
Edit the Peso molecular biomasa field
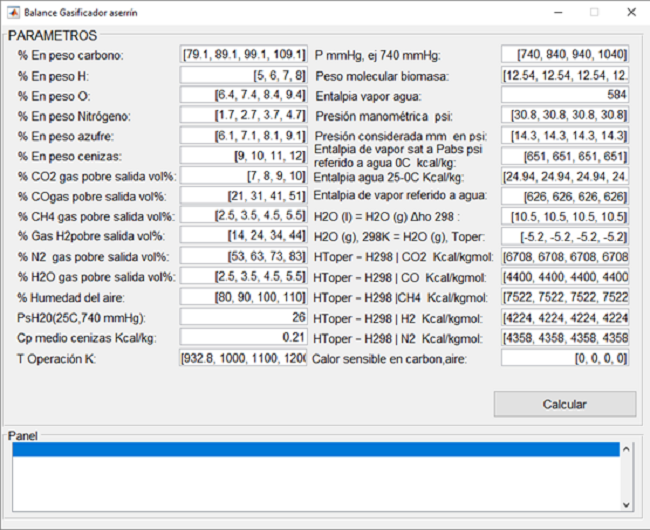click(x=565, y=75)
